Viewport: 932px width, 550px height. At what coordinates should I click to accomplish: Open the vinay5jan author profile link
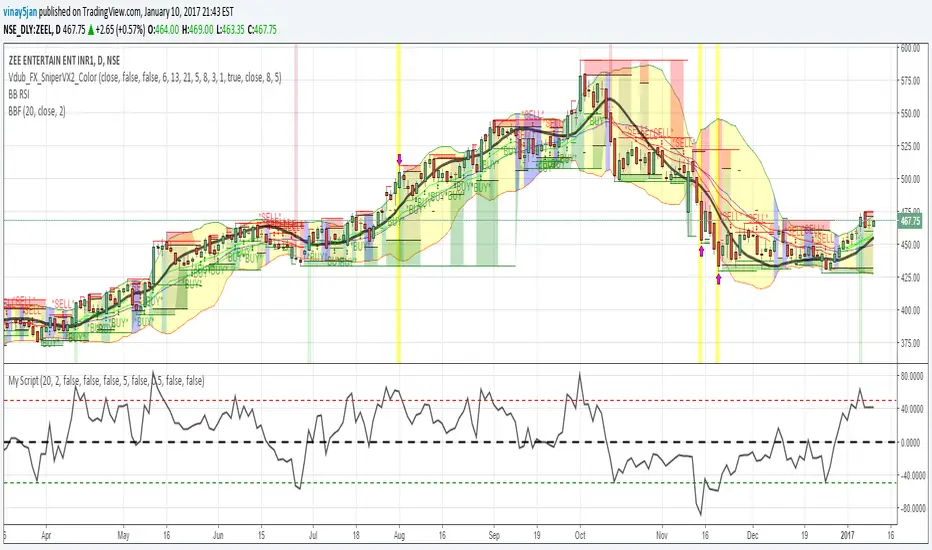pos(20,11)
